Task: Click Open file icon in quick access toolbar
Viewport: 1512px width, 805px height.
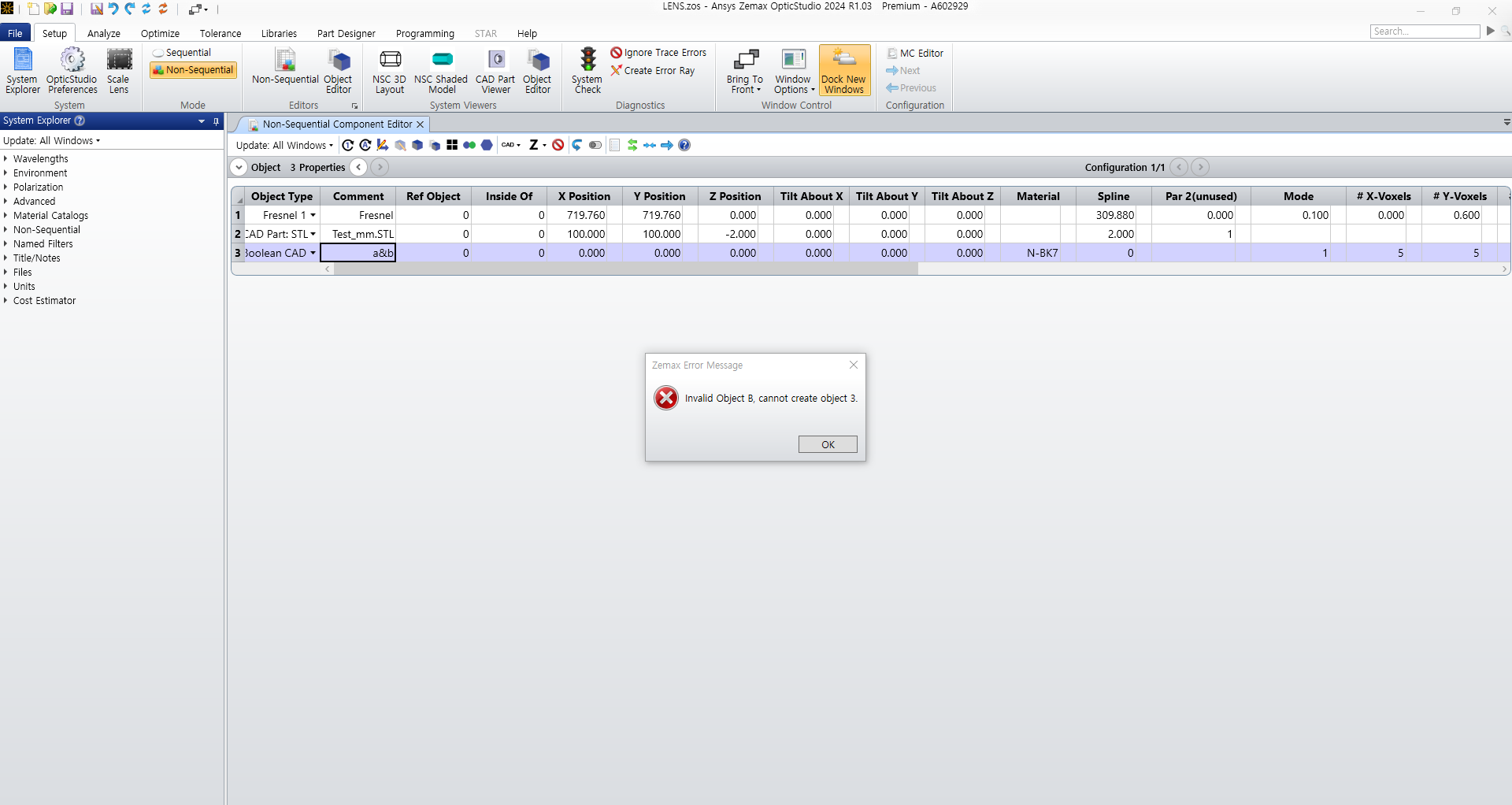Action: click(50, 9)
